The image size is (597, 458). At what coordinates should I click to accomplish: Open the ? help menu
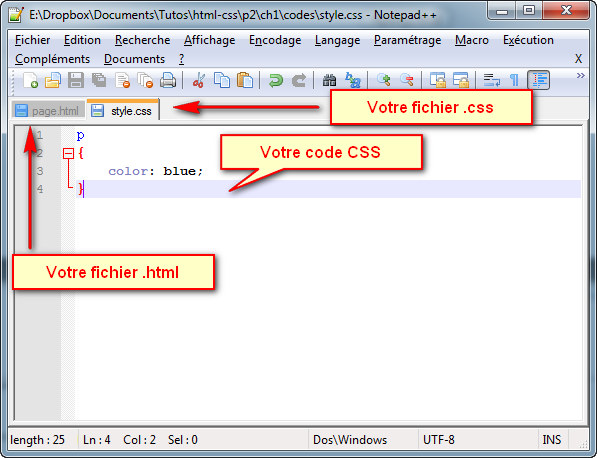pos(181,59)
